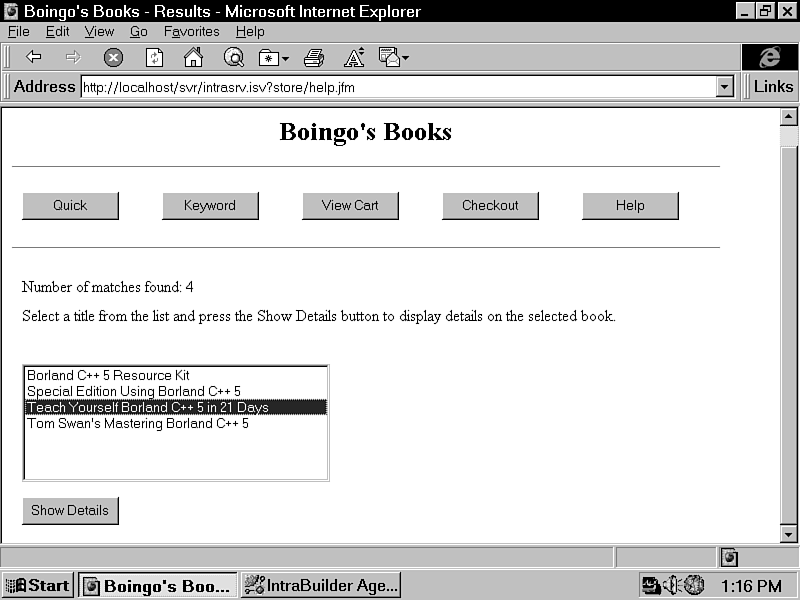Image resolution: width=800 pixels, height=600 pixels.
Task: Open the Favorites menu
Action: tap(191, 32)
